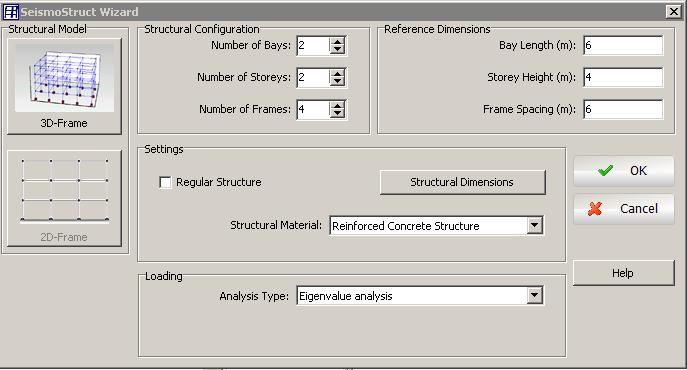Image resolution: width=687 pixels, height=370 pixels.
Task: Open the Structural Dimensions dialog
Action: pyautogui.click(x=463, y=182)
